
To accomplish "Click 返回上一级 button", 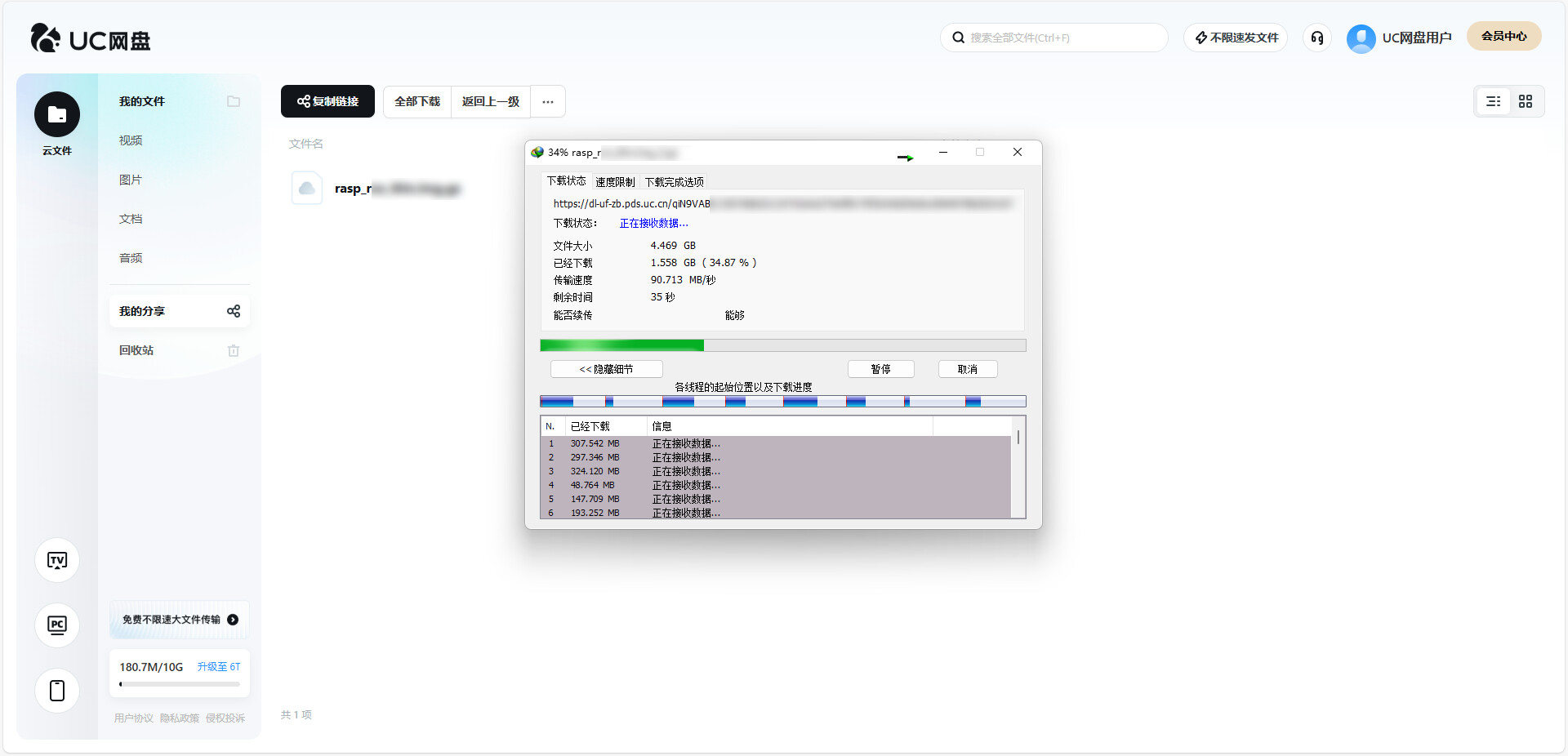I will point(491,101).
